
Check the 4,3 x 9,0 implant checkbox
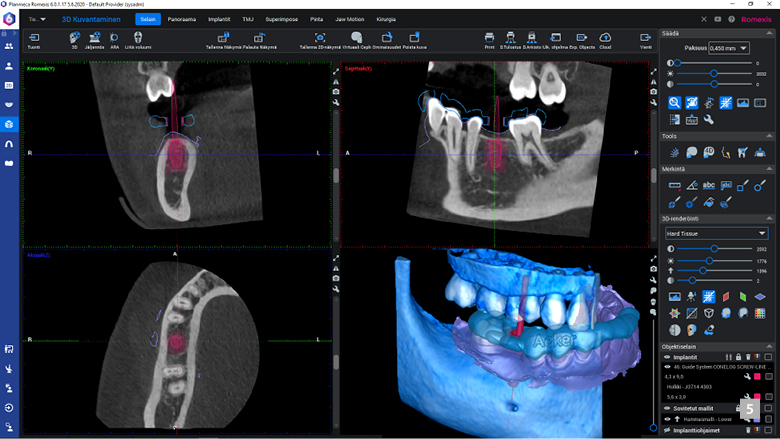769,377
